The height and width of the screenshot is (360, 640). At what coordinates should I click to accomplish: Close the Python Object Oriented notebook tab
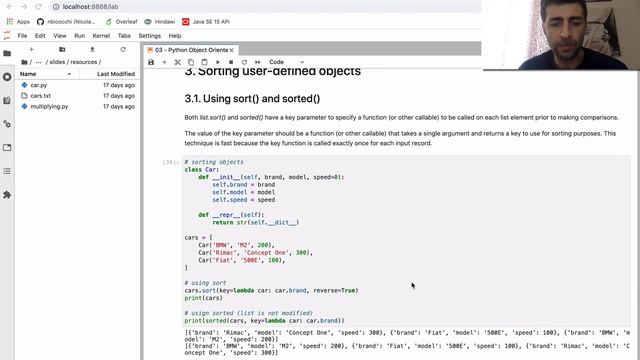point(231,50)
